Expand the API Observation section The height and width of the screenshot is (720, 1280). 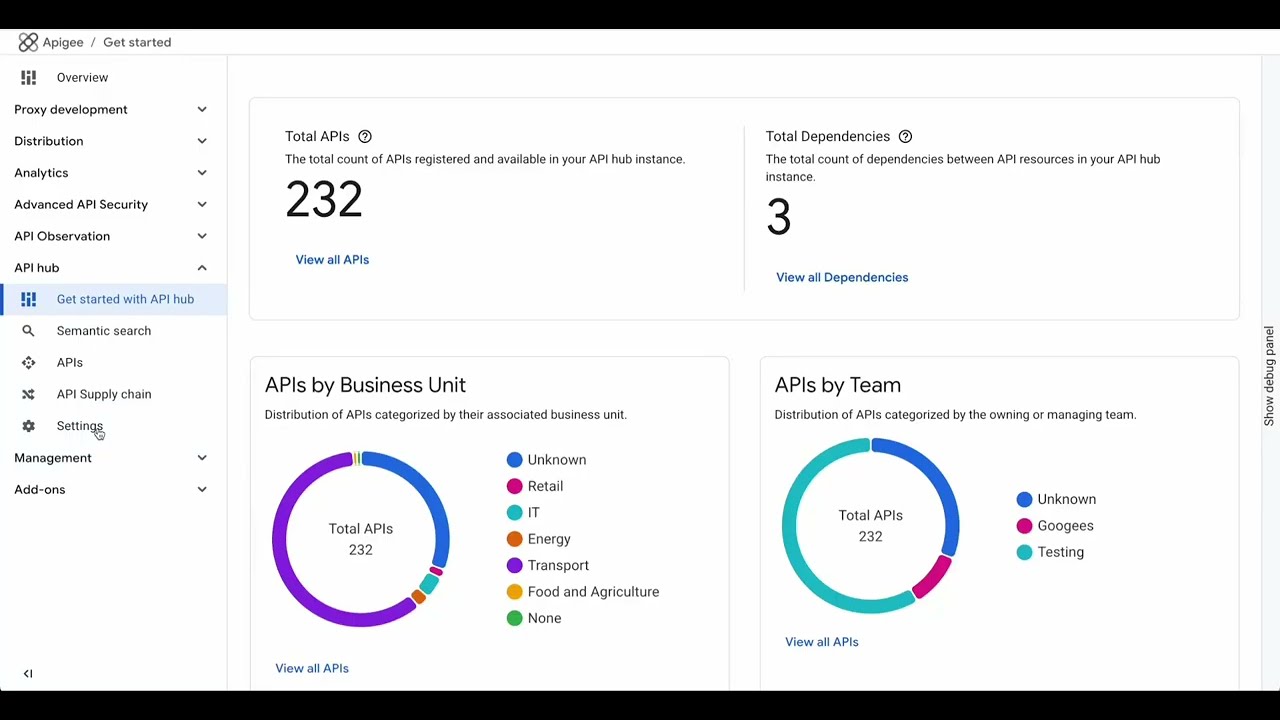tap(111, 236)
